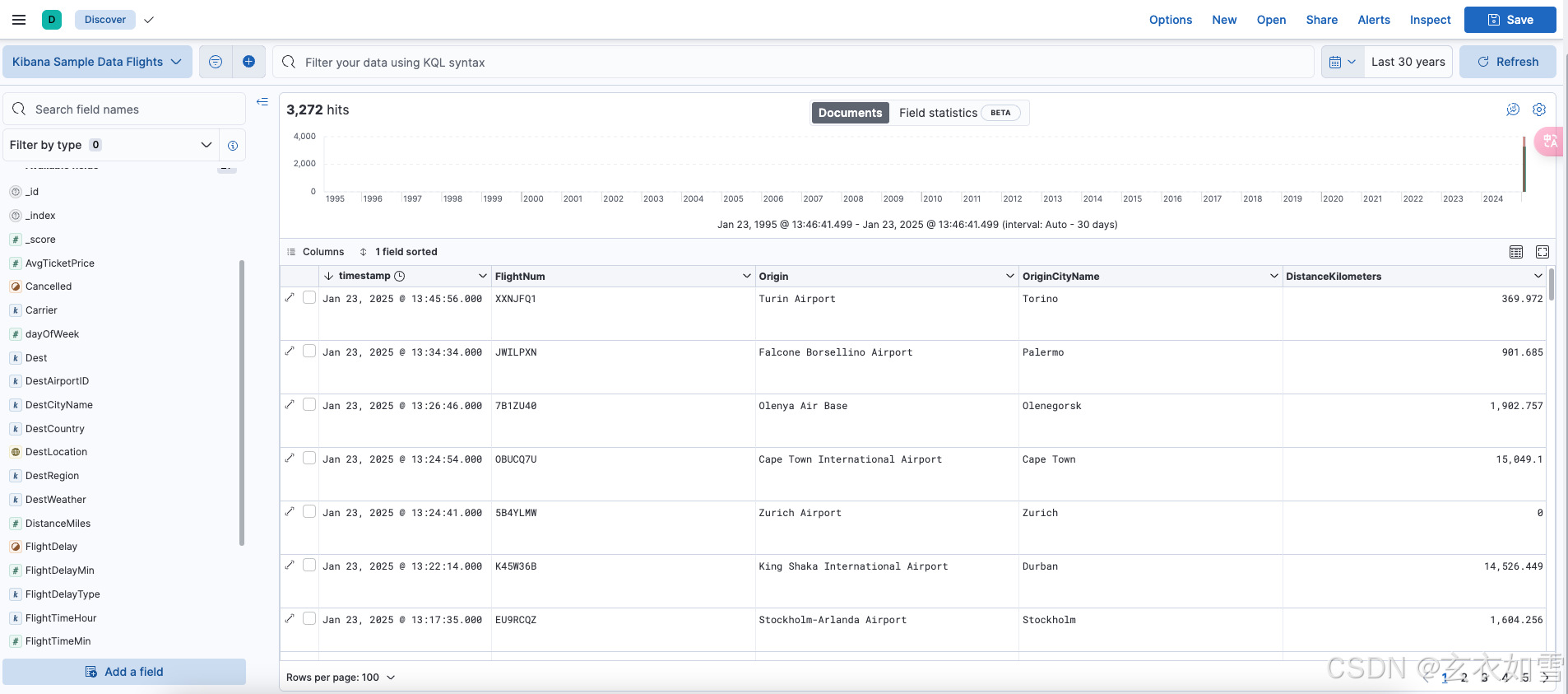The height and width of the screenshot is (694, 1568).
Task: Select the checkbox for row JWILPXN
Action: (309, 351)
